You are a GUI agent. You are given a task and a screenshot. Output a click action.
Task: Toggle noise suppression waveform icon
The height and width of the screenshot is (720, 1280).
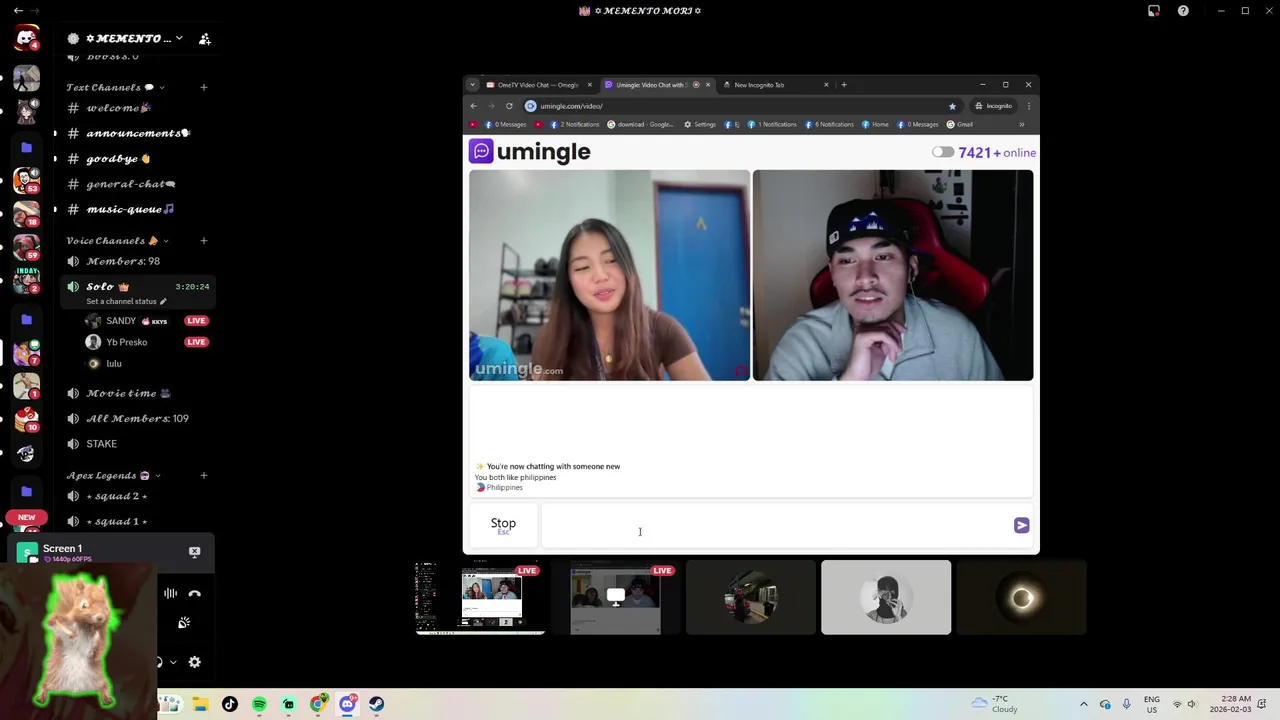(170, 594)
